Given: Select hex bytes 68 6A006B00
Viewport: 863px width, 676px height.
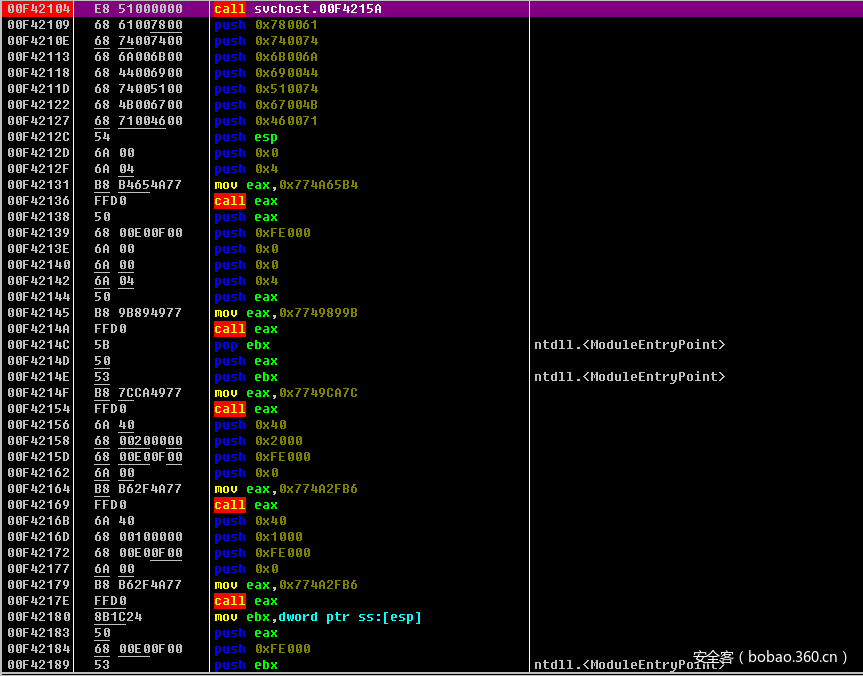Looking at the screenshot, I should pyautogui.click(x=138, y=57).
